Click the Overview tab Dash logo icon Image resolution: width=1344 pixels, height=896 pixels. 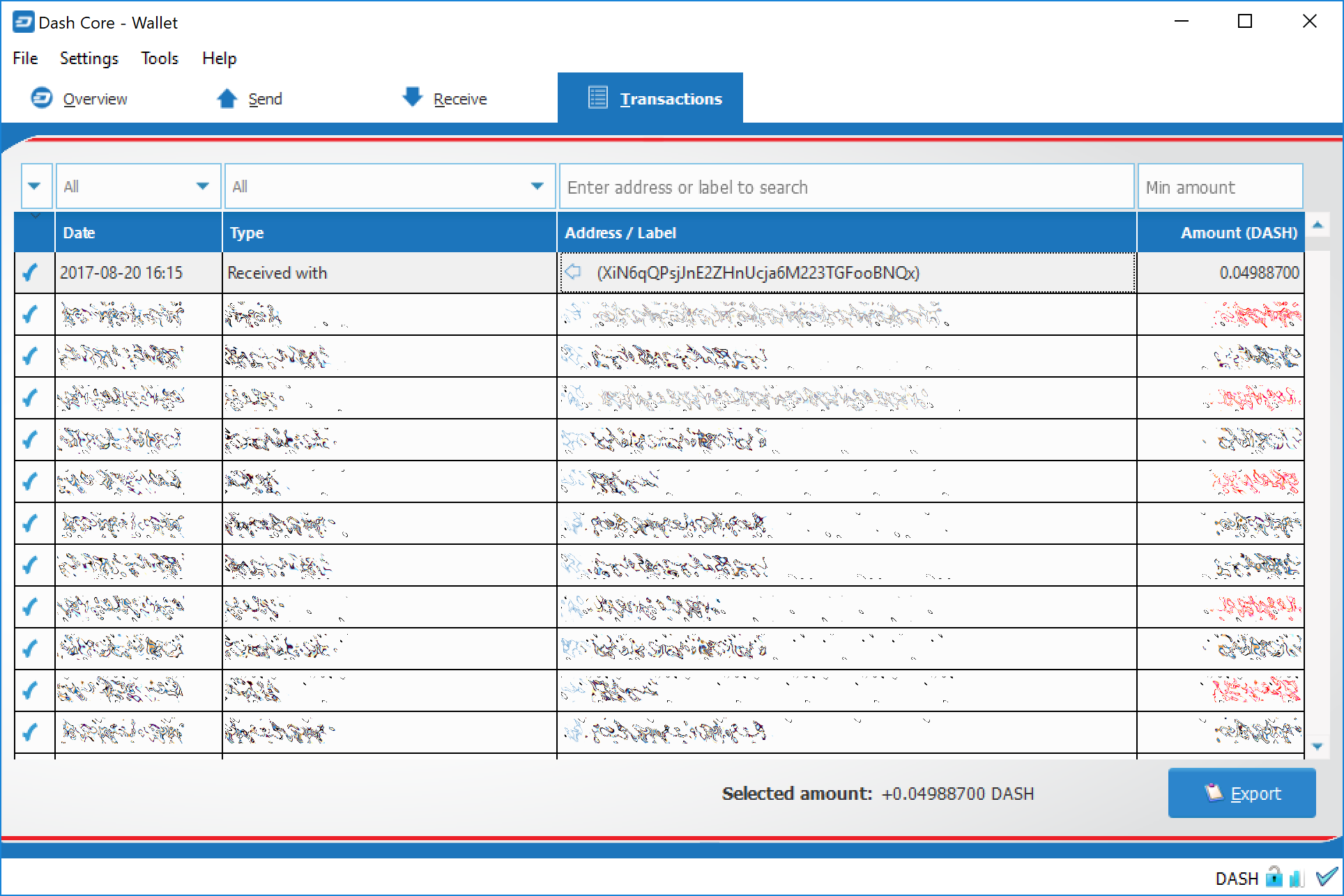coord(41,98)
